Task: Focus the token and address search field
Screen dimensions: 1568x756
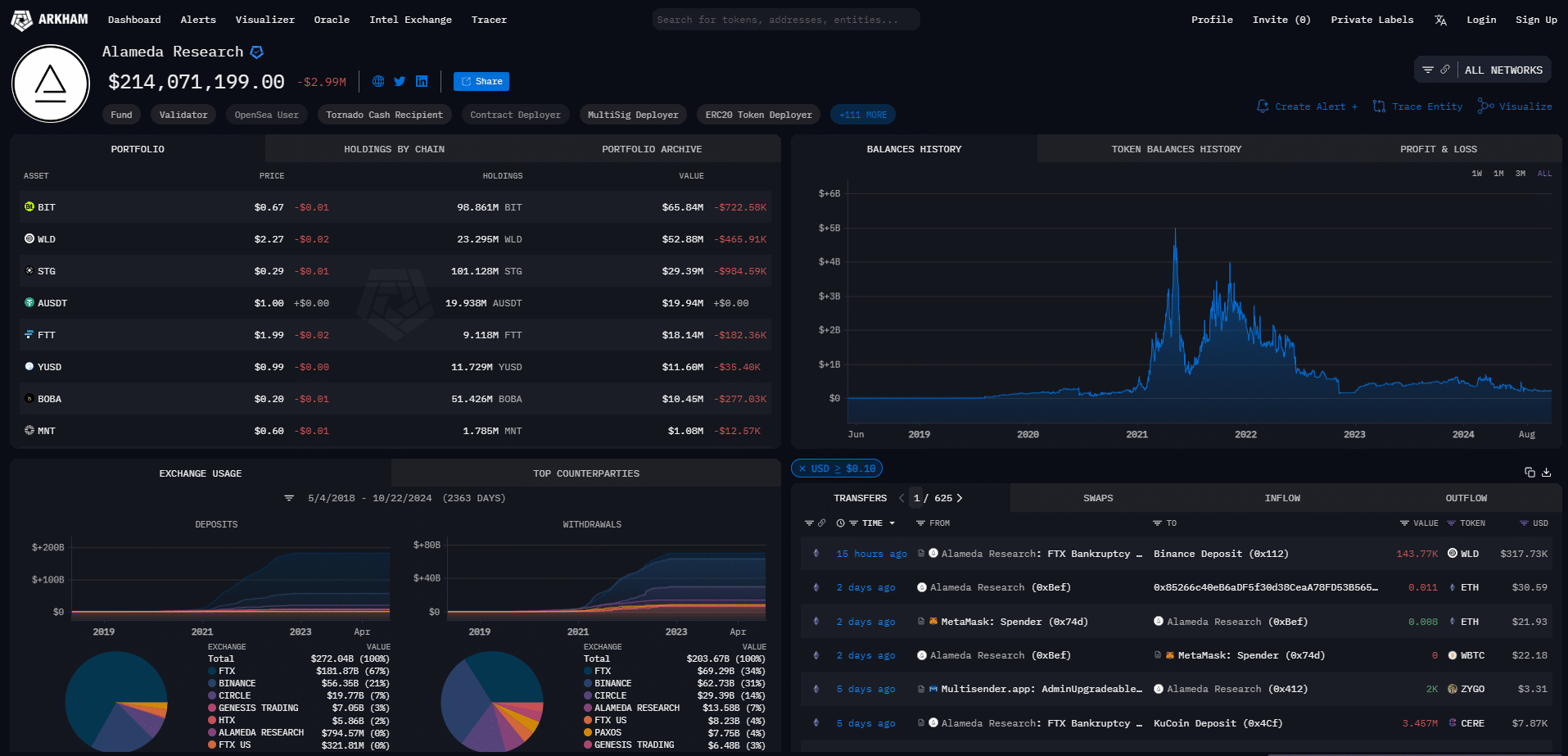Action: click(x=785, y=20)
